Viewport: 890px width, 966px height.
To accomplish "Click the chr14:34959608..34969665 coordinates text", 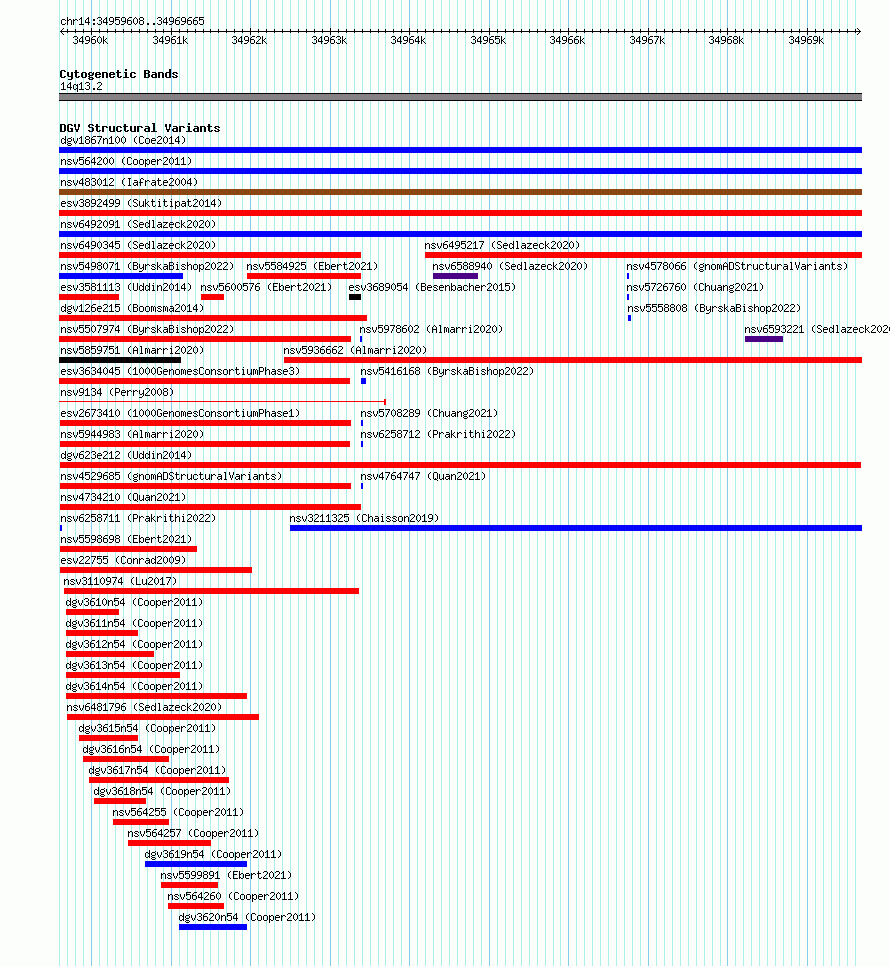I will (132, 21).
